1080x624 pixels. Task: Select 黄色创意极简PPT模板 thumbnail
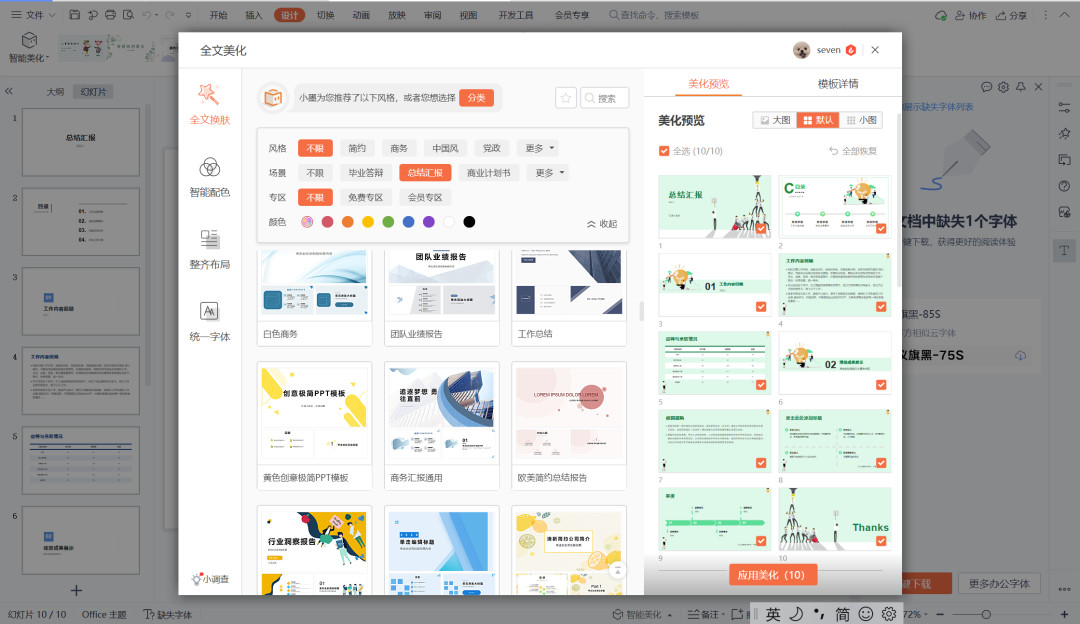(x=314, y=411)
